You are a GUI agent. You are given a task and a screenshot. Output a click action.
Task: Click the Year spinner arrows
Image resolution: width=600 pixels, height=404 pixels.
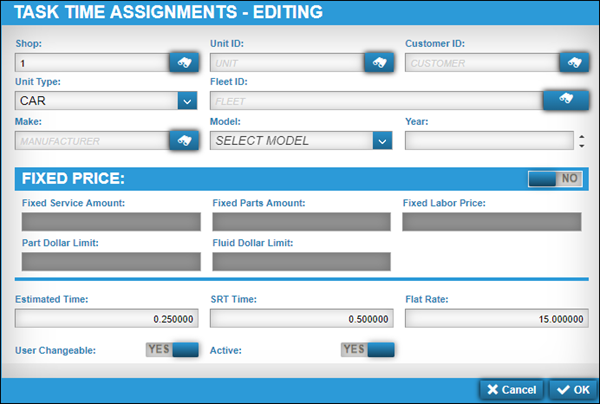(582, 140)
